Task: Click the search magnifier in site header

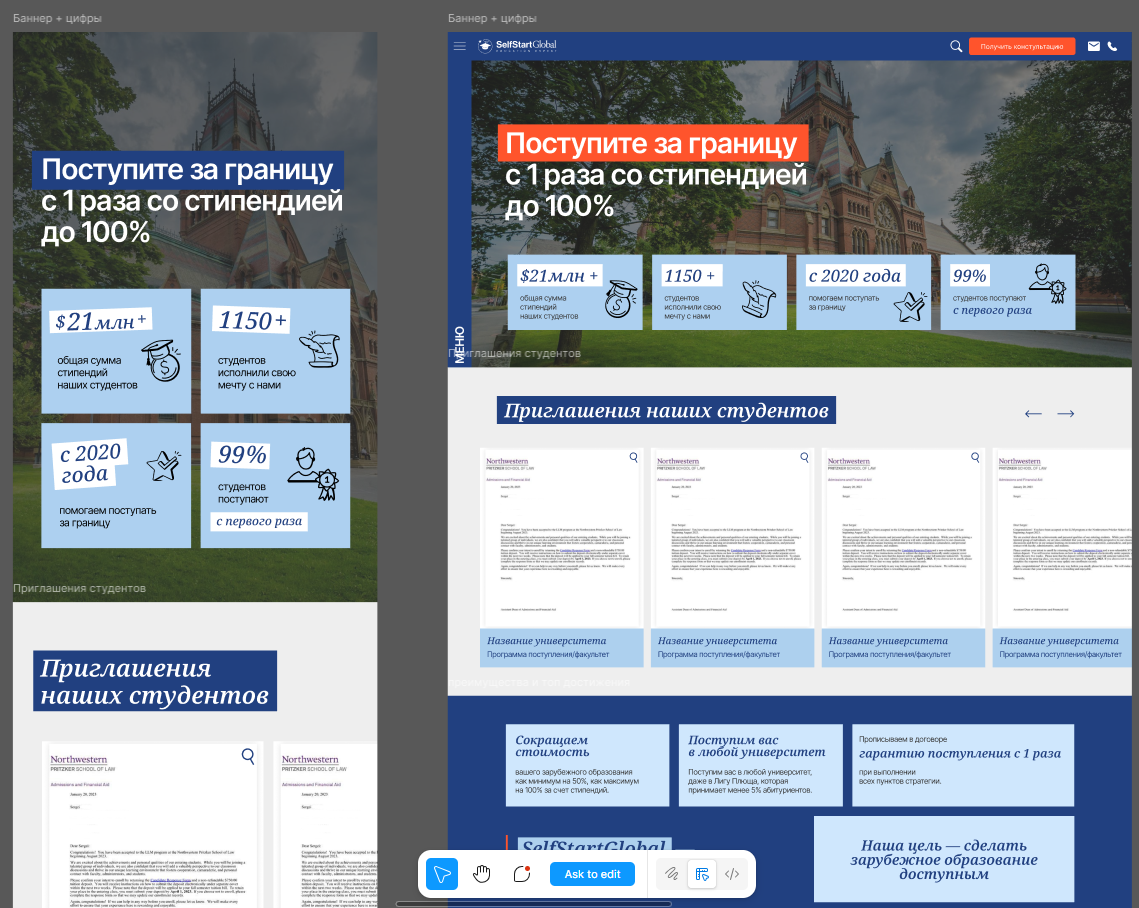Action: tap(956, 46)
